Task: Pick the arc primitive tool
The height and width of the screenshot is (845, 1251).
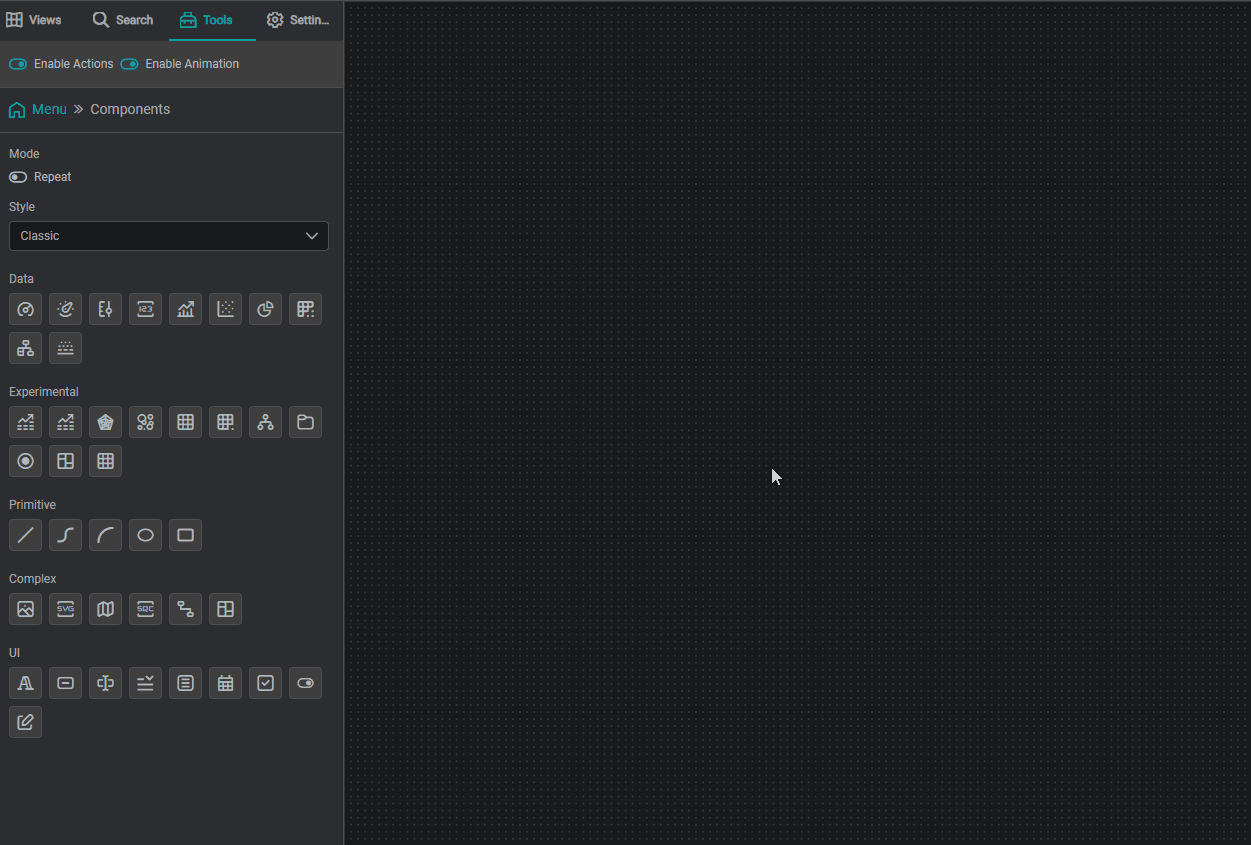Action: pos(106,535)
